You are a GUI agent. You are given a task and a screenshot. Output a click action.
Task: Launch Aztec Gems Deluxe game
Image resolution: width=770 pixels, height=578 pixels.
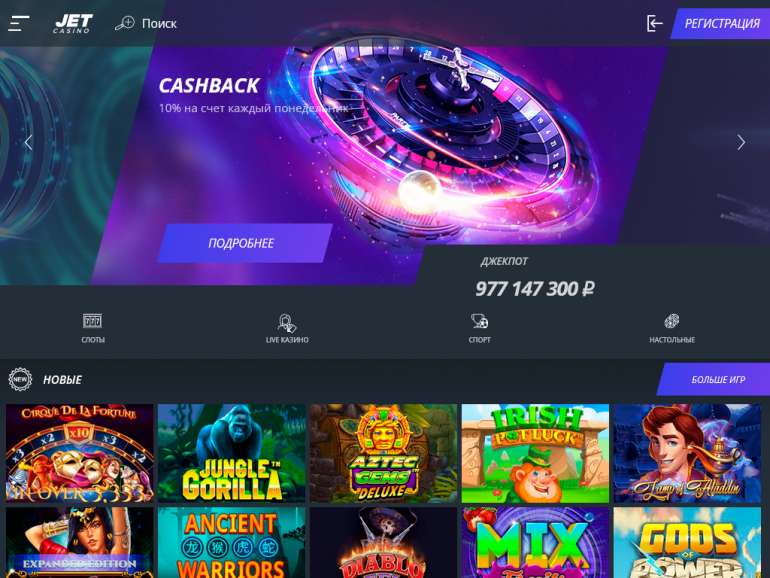(x=383, y=453)
